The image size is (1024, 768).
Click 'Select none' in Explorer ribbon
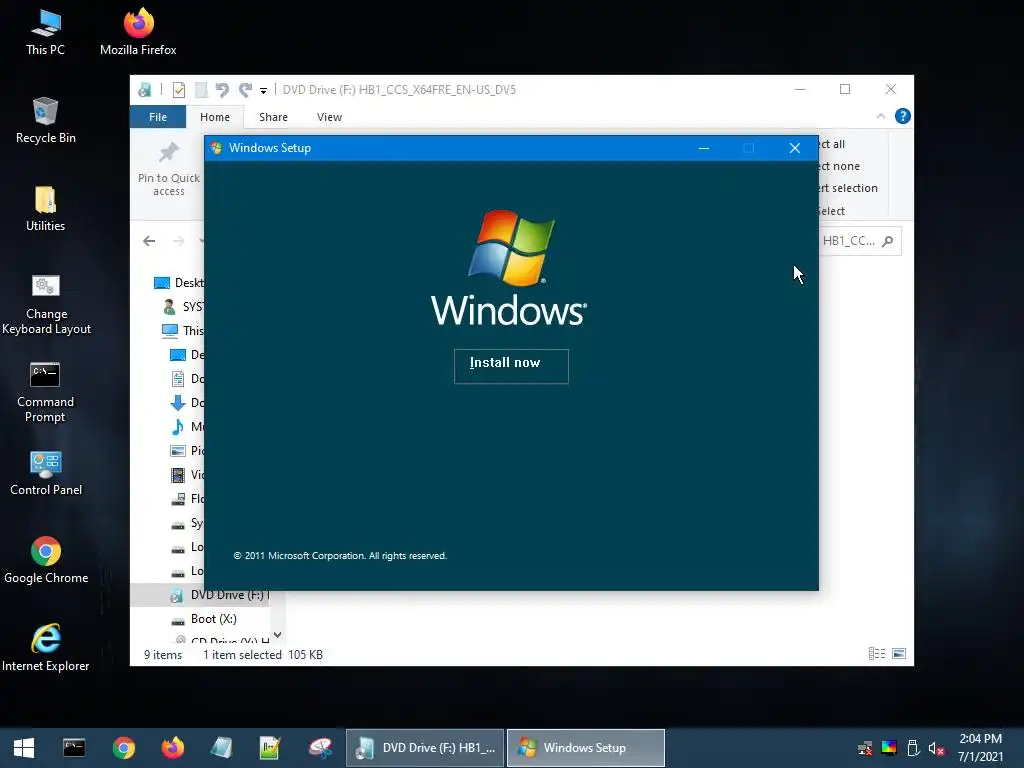[839, 166]
